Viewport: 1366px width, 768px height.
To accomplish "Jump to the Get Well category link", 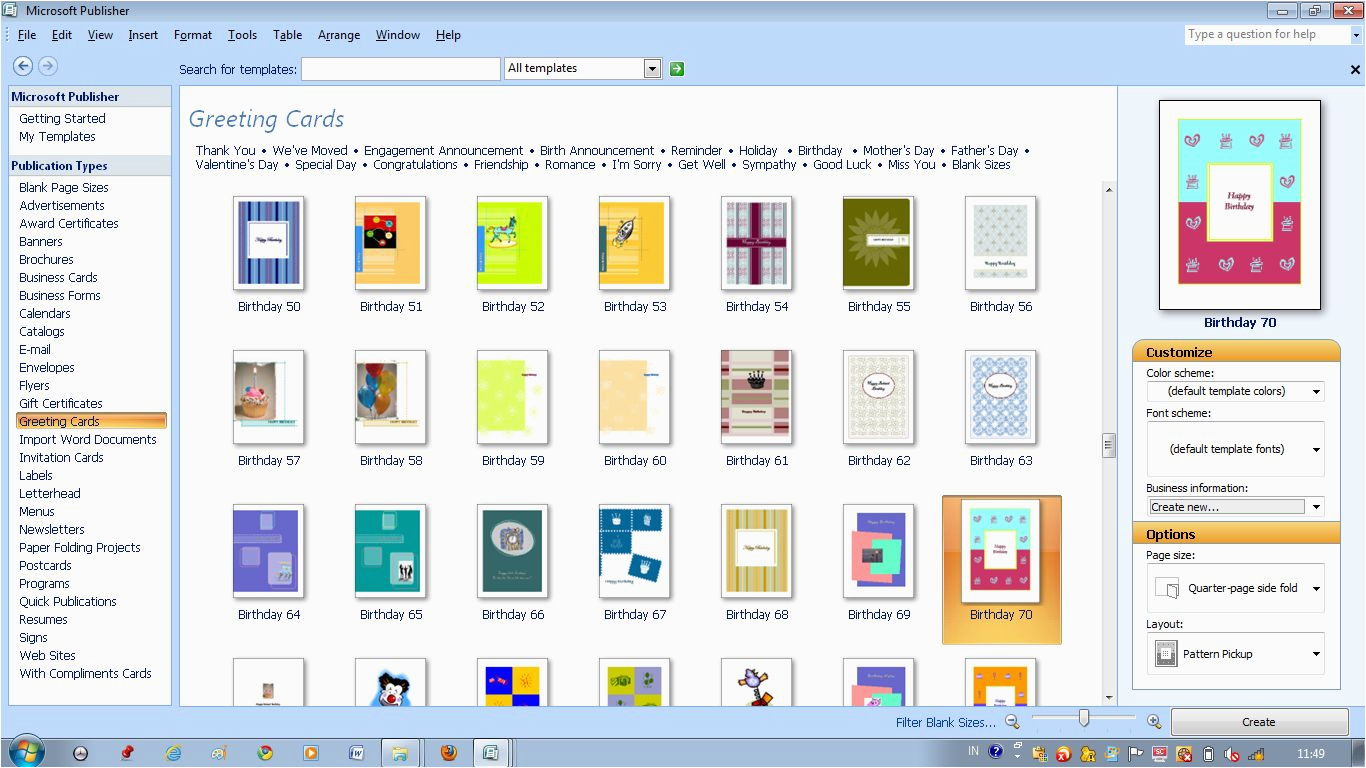I will tap(702, 165).
